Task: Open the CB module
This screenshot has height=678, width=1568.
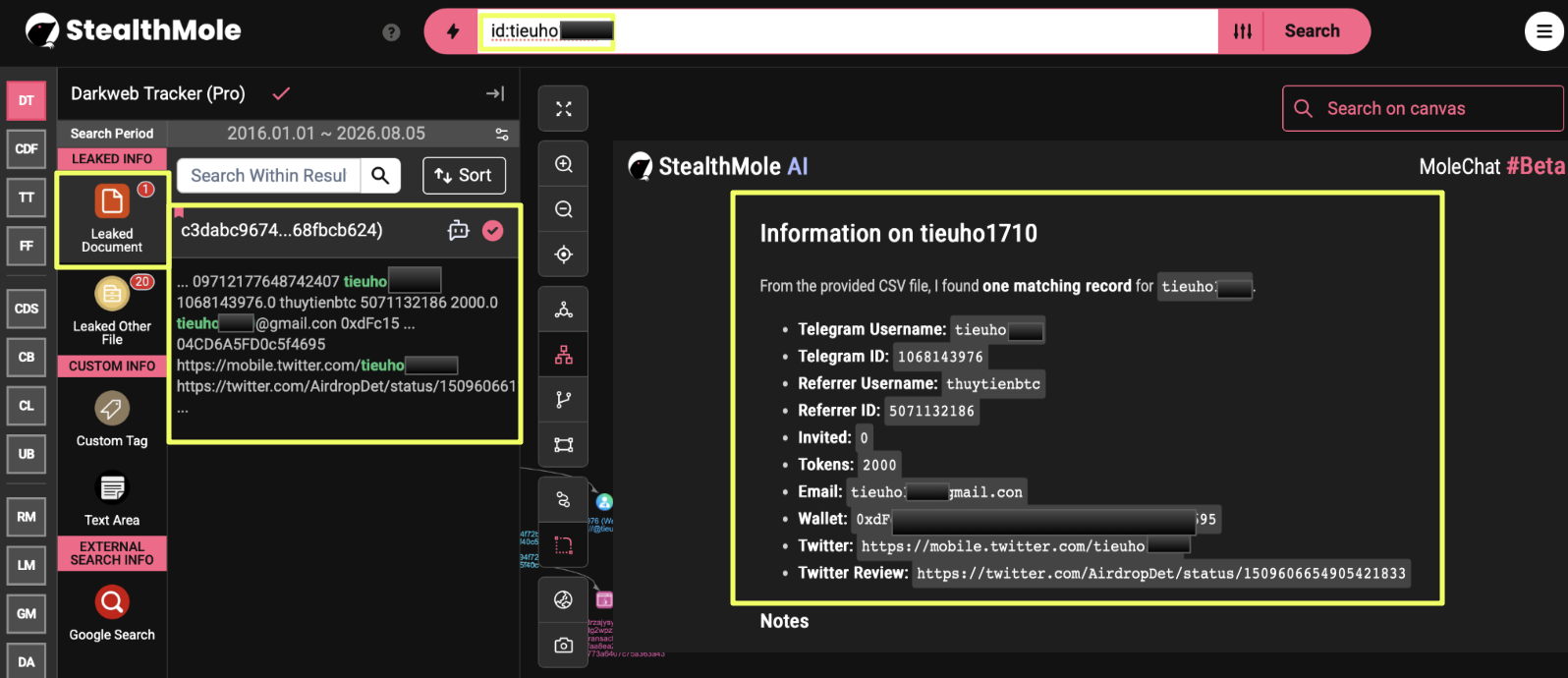Action: [27, 357]
